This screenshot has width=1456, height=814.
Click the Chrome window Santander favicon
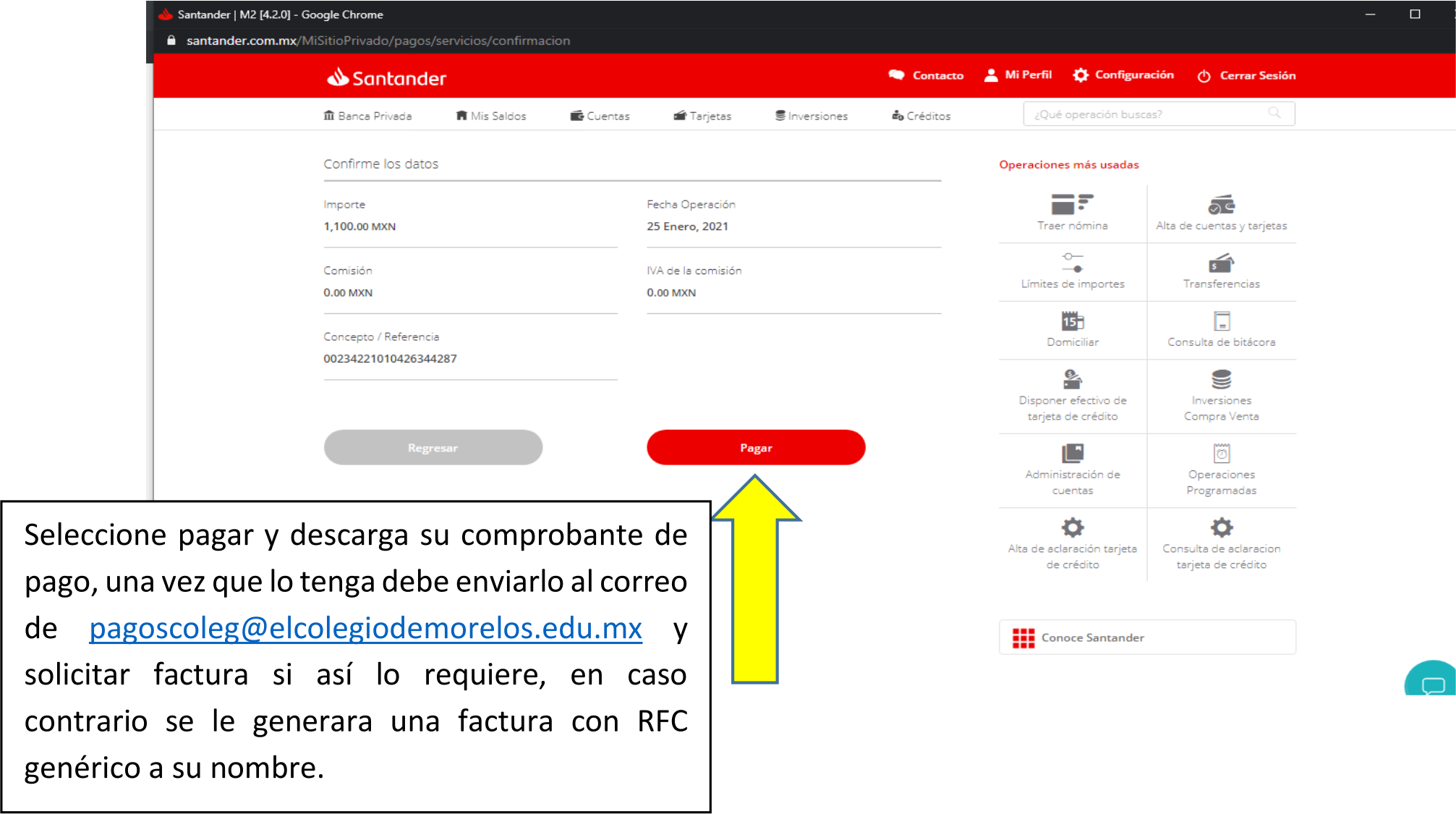[166, 14]
